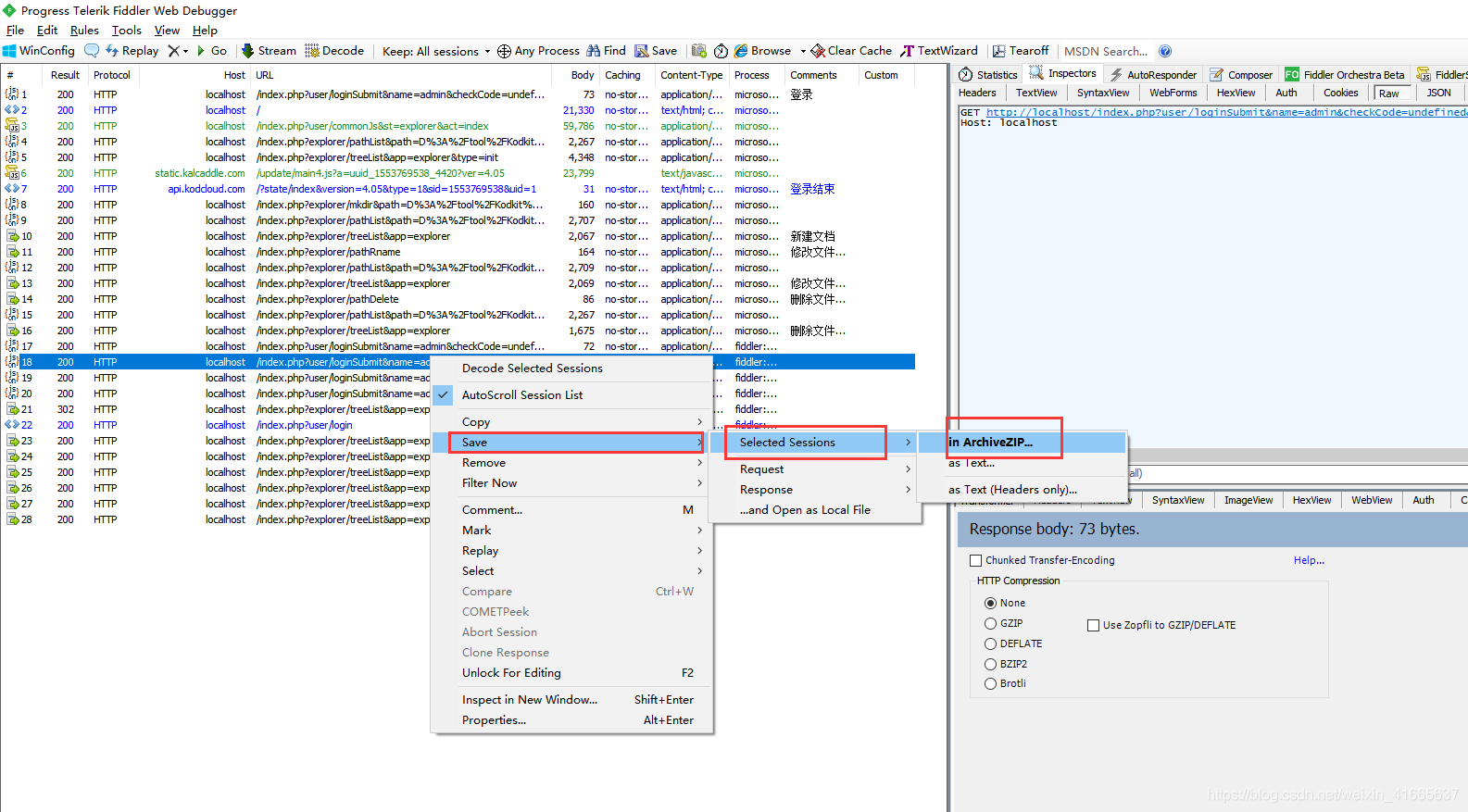
Task: Open Browse dropdown arrow
Action: tap(803, 52)
